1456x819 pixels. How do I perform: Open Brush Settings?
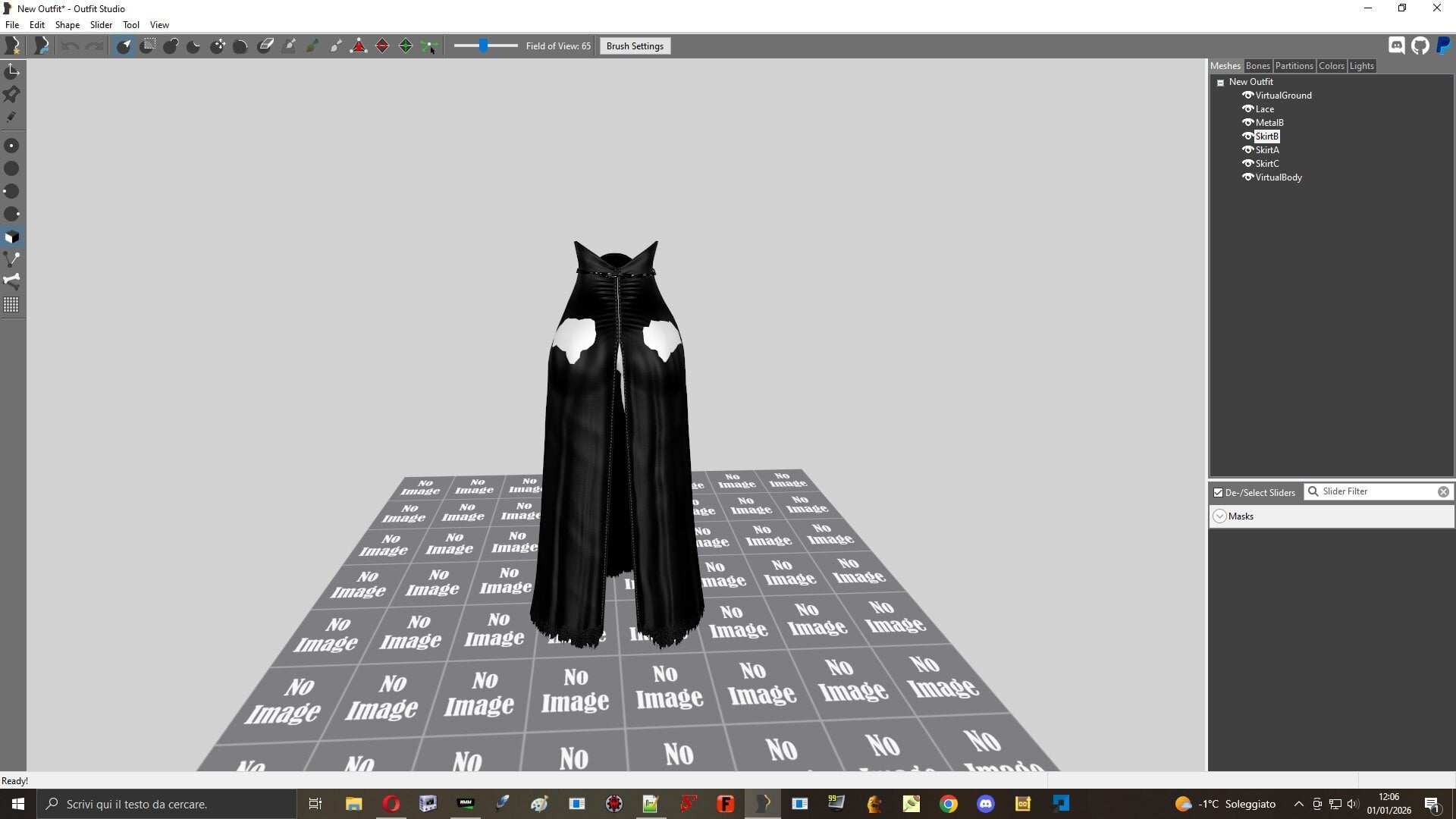click(635, 46)
